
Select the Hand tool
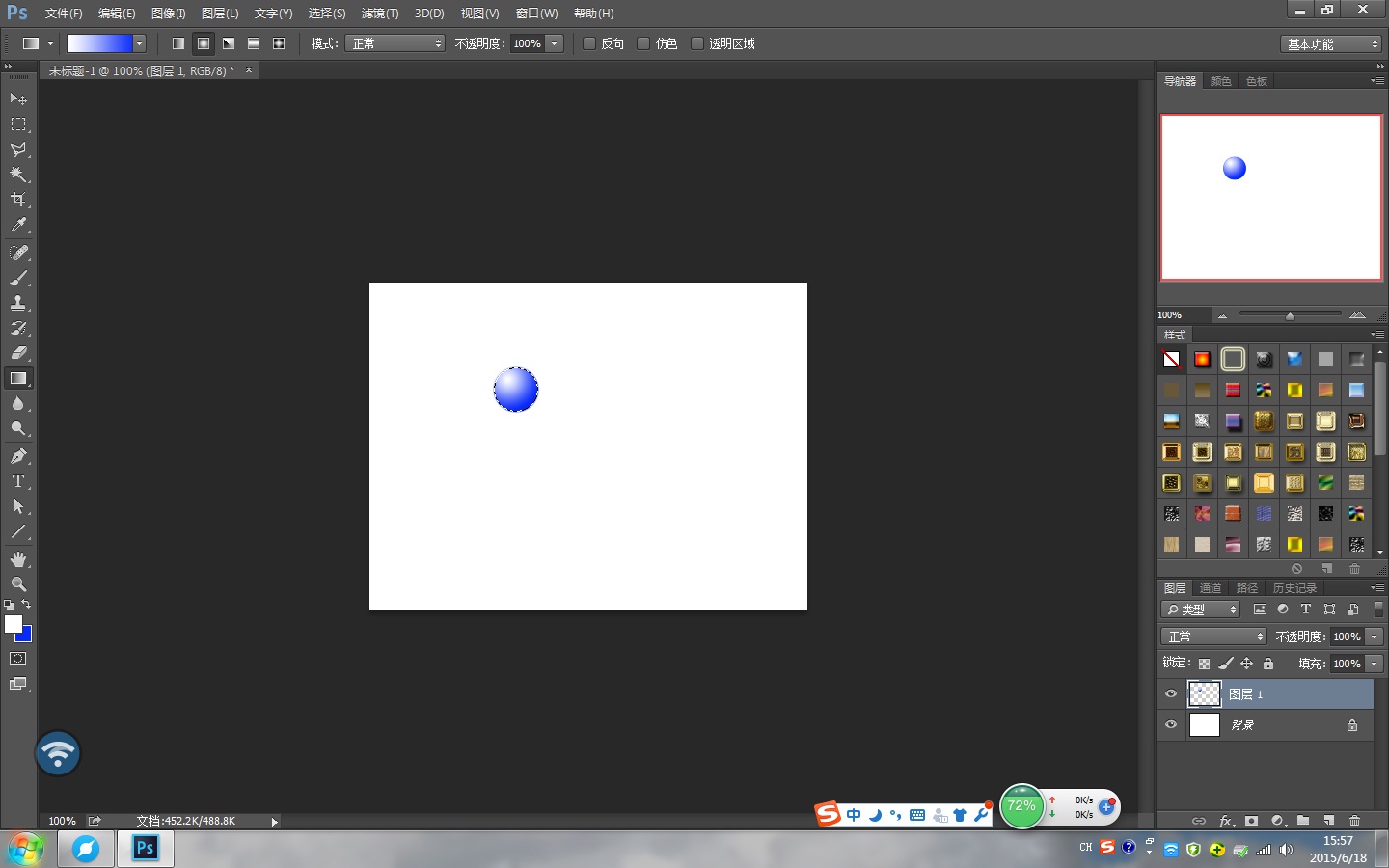pos(18,559)
